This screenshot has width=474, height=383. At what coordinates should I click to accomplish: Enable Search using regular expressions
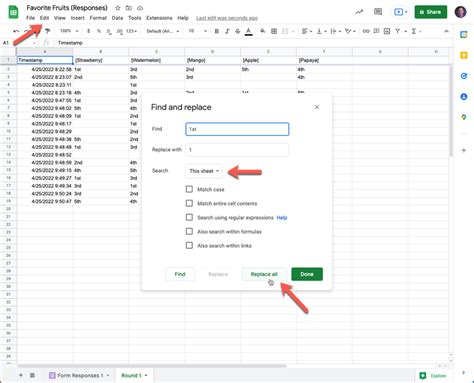click(189, 217)
